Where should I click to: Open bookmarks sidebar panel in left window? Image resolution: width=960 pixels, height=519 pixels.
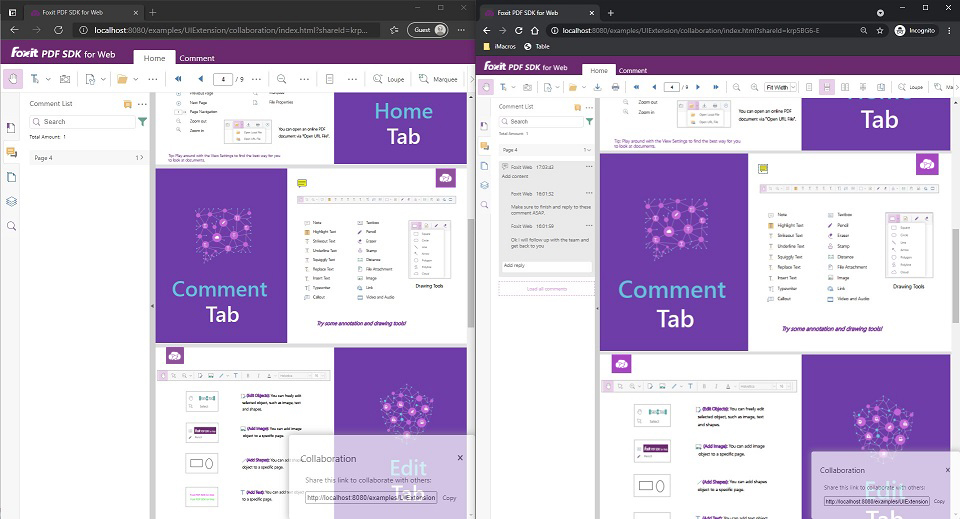click(x=11, y=128)
